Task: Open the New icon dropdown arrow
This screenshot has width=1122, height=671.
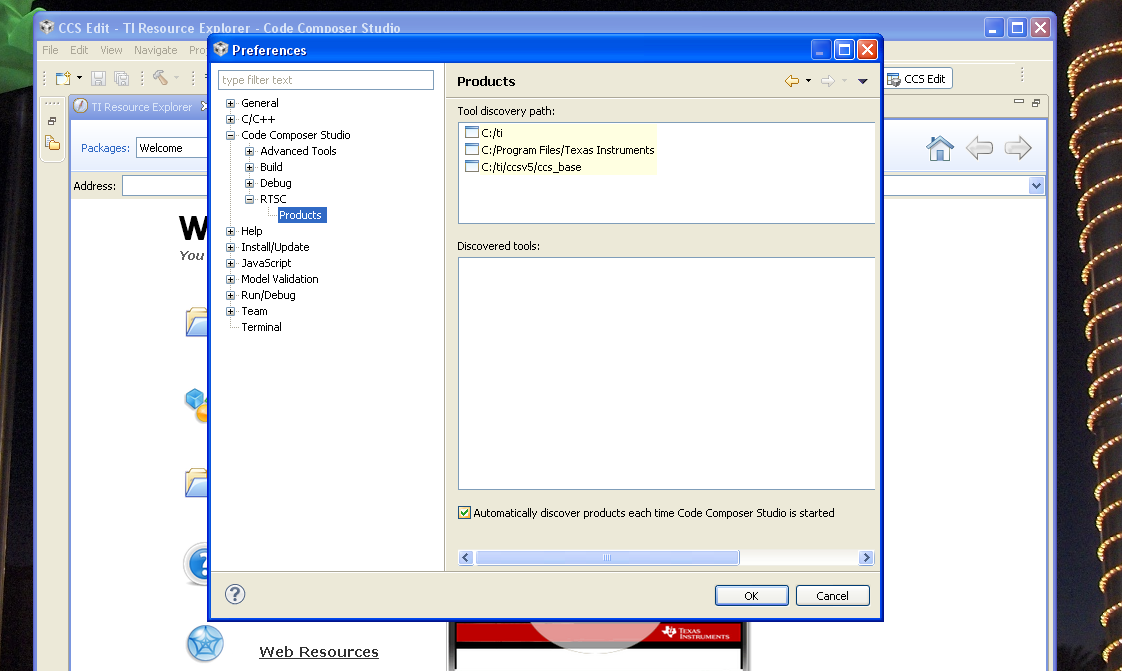Action: click(79, 78)
